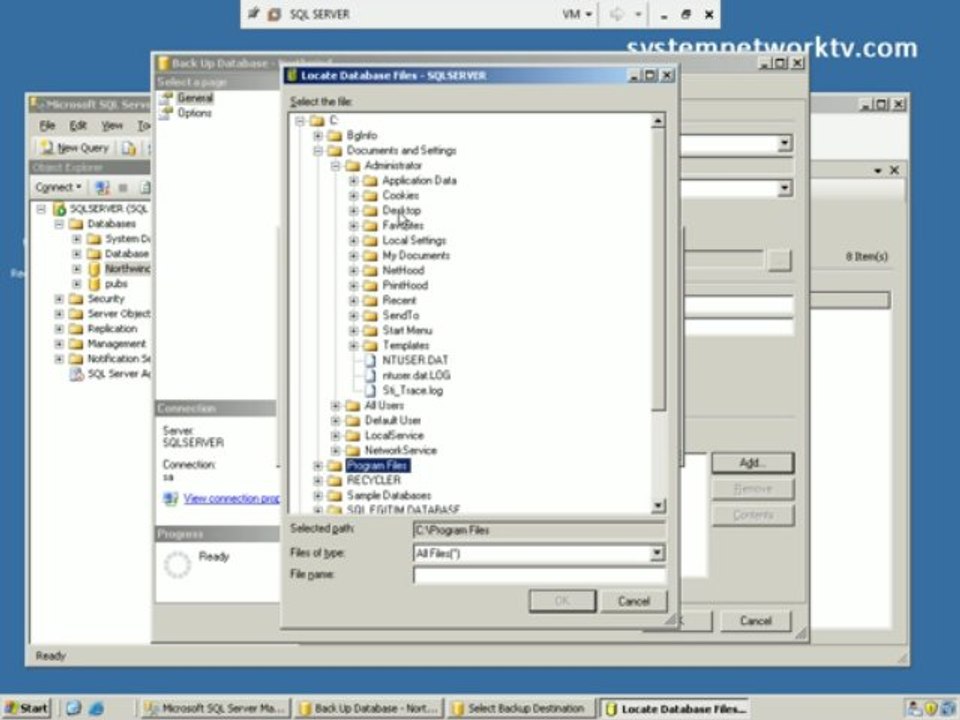Click the file tree scrollbar down arrow

658,506
